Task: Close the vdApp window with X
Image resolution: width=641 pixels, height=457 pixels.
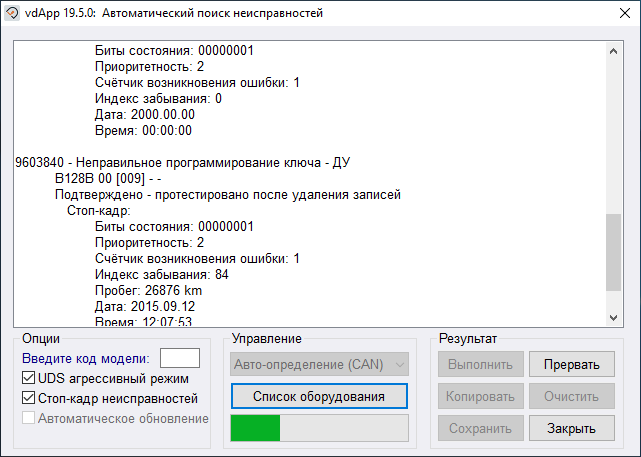Action: point(618,14)
